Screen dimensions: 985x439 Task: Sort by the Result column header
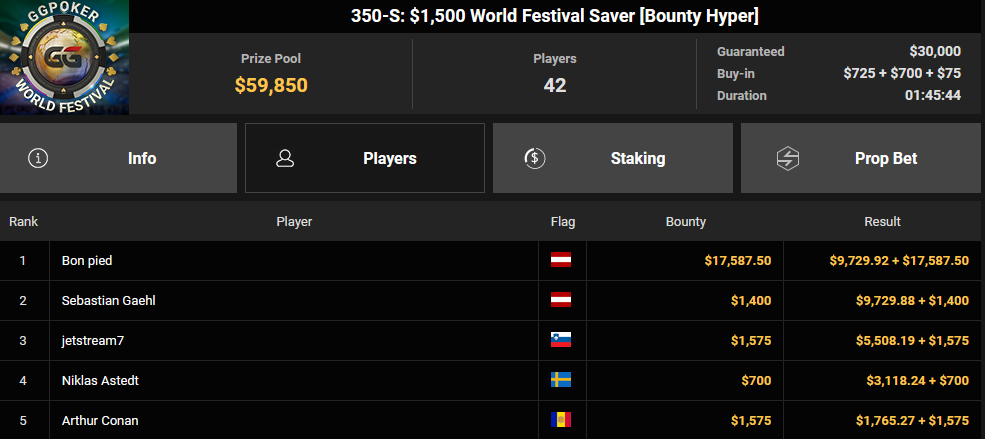click(883, 222)
